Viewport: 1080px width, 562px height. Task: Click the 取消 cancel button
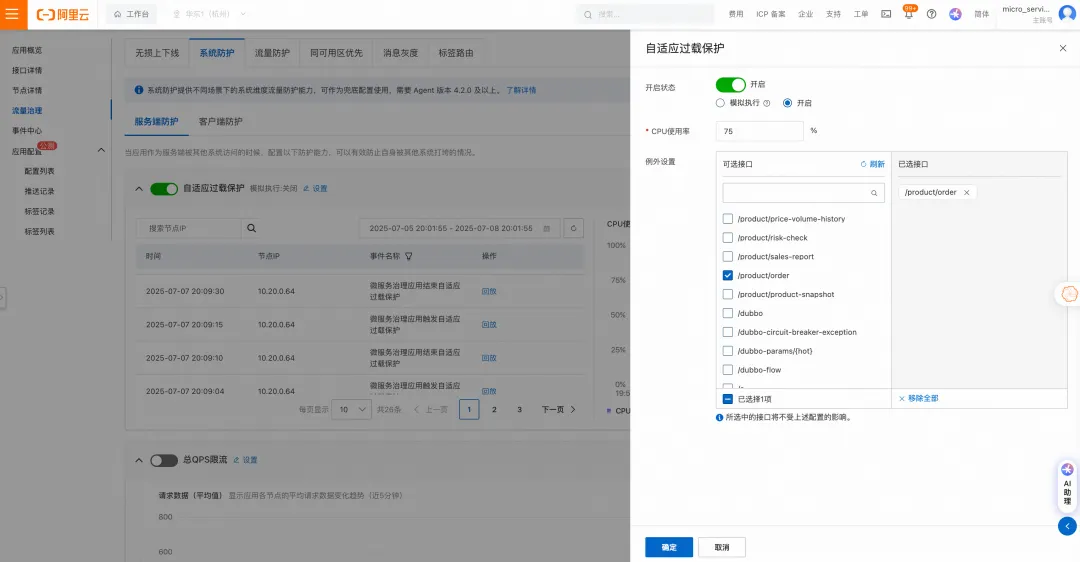(x=722, y=548)
